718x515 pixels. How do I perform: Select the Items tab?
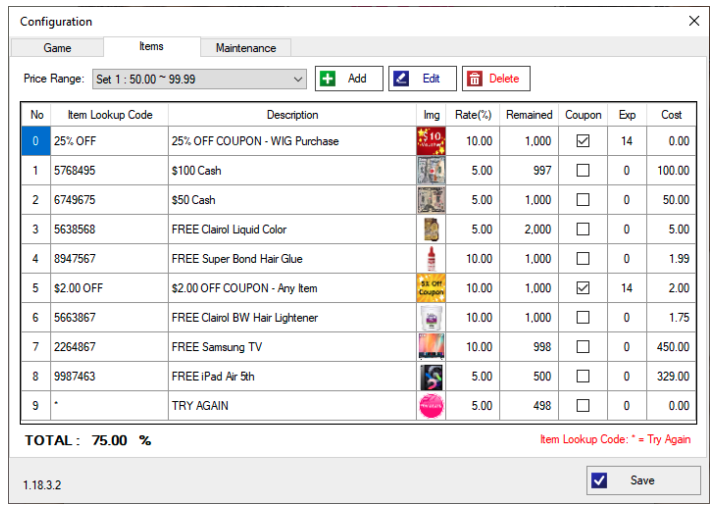pos(152,46)
